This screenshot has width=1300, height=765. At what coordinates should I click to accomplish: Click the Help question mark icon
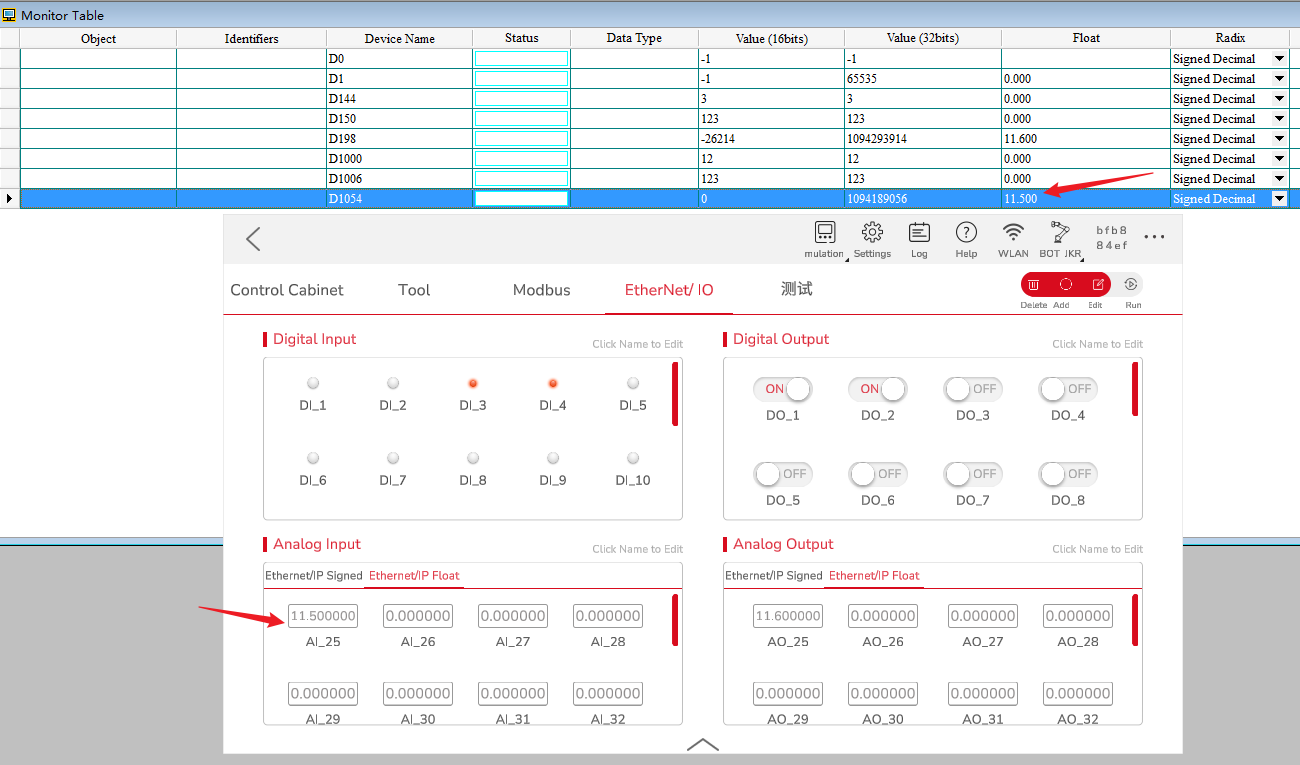(x=966, y=234)
